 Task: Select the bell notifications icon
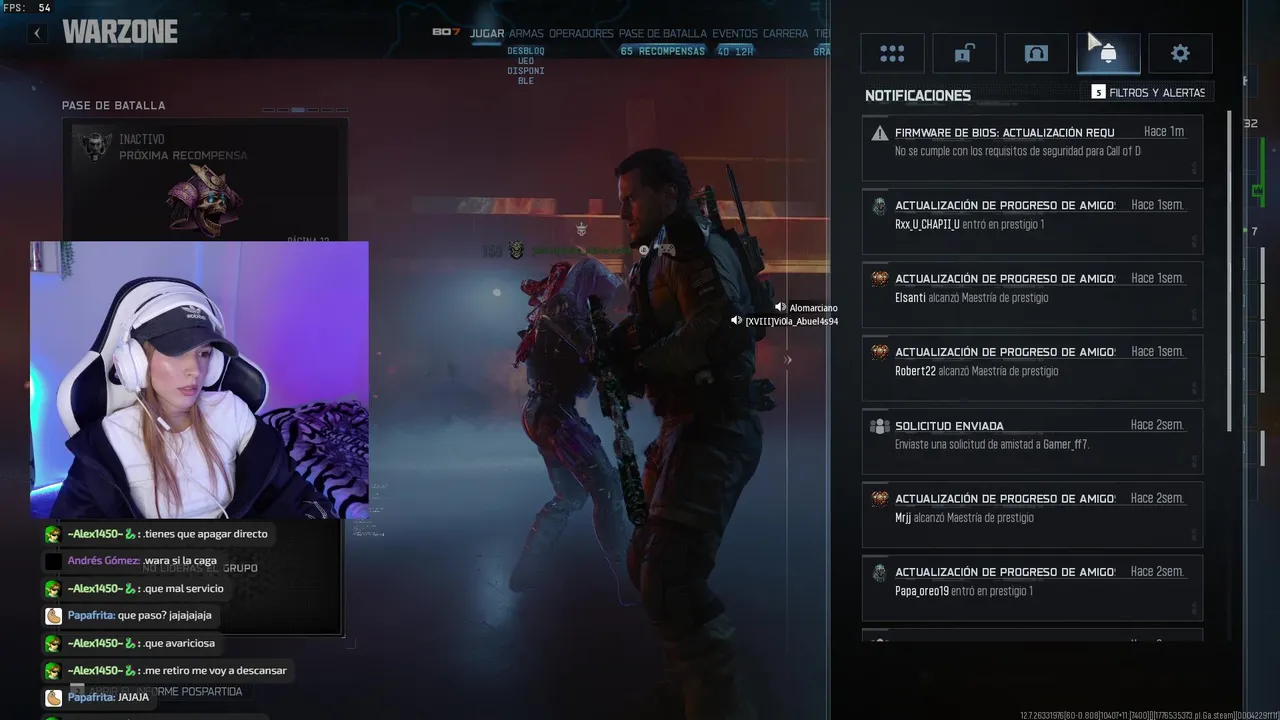(1108, 53)
